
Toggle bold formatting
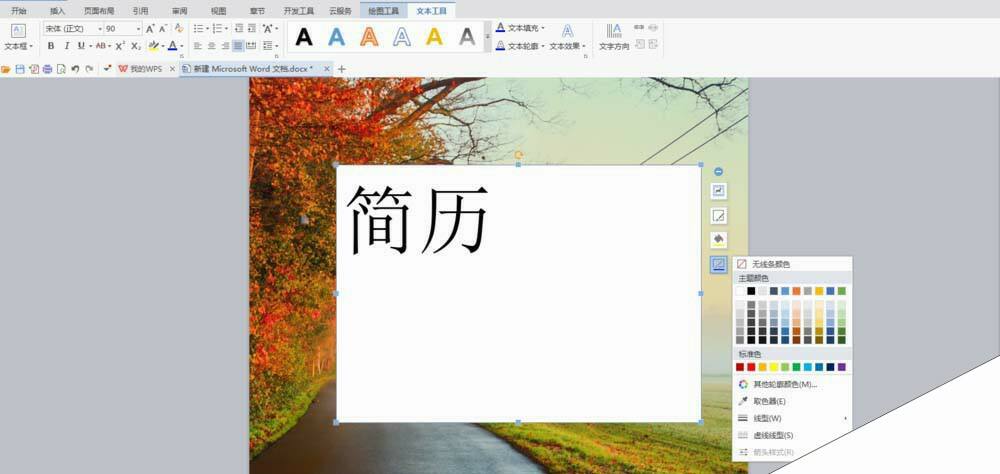pos(50,46)
